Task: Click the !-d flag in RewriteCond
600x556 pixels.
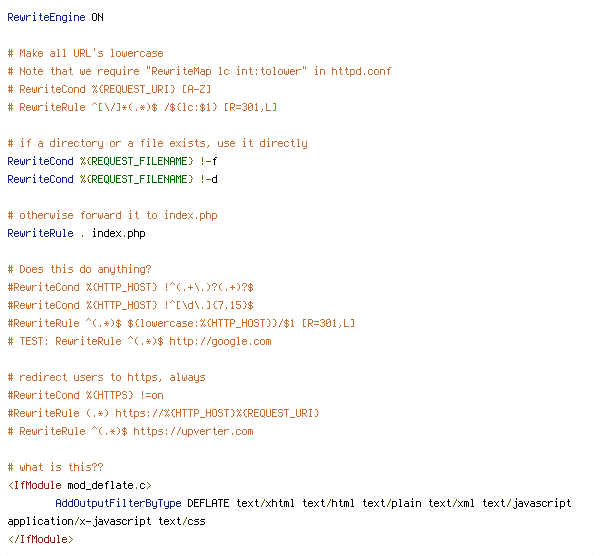Action: coord(209,179)
